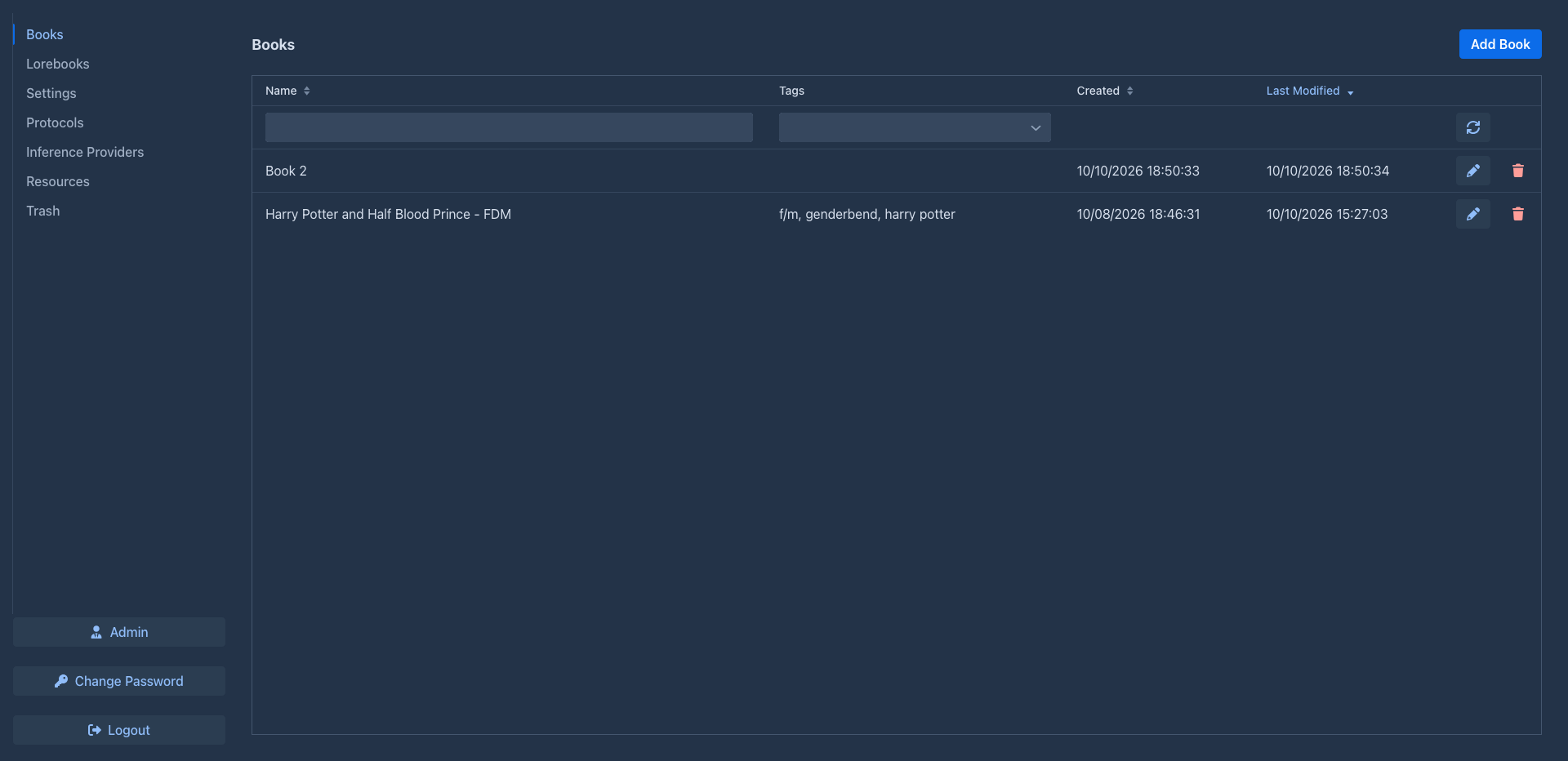Screen dimensions: 1568x761
Task: Click modified date '10/10/2026 15:27:03'
Action: [1327, 214]
